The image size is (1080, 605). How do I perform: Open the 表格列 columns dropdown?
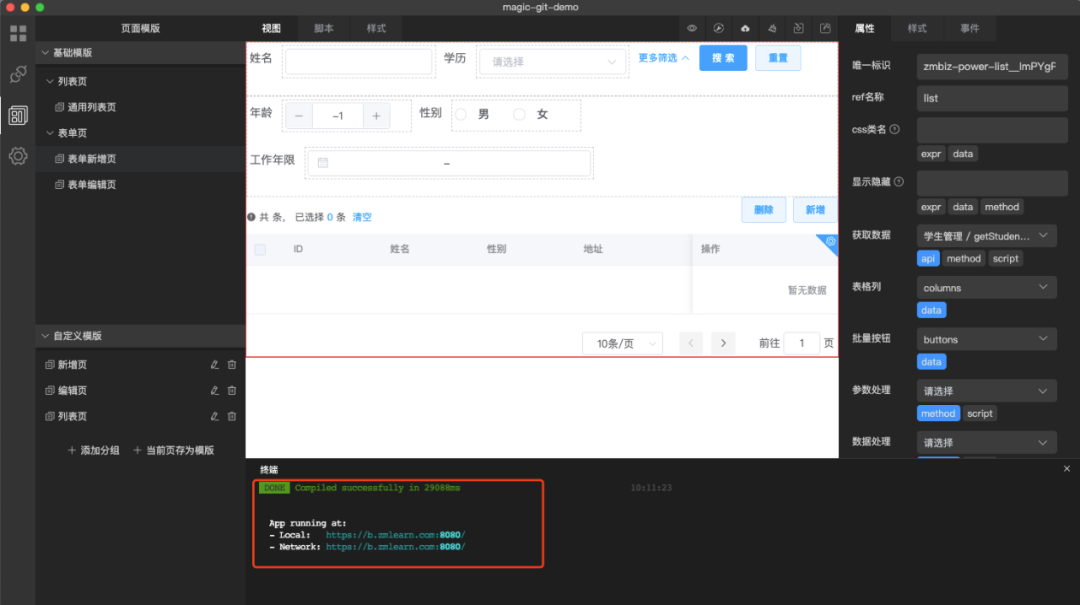tap(986, 287)
